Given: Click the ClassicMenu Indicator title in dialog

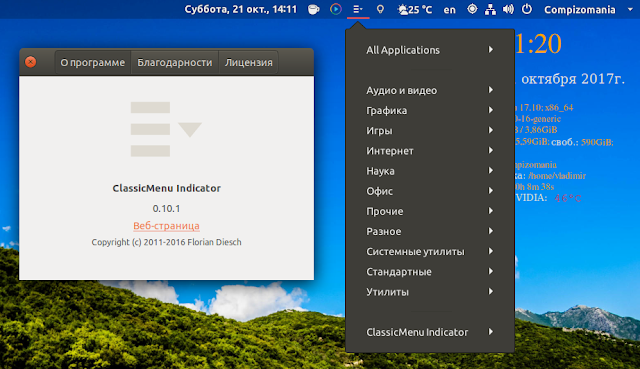Looking at the screenshot, I should pos(167,188).
